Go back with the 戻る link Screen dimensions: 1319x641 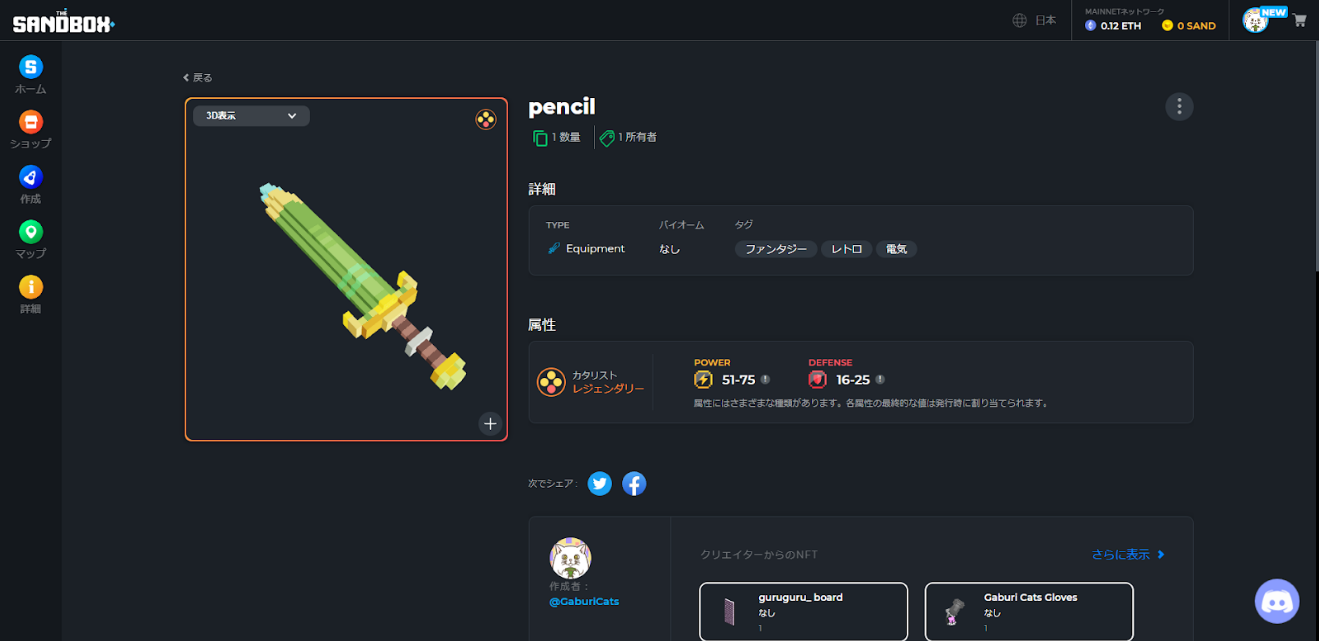click(198, 77)
